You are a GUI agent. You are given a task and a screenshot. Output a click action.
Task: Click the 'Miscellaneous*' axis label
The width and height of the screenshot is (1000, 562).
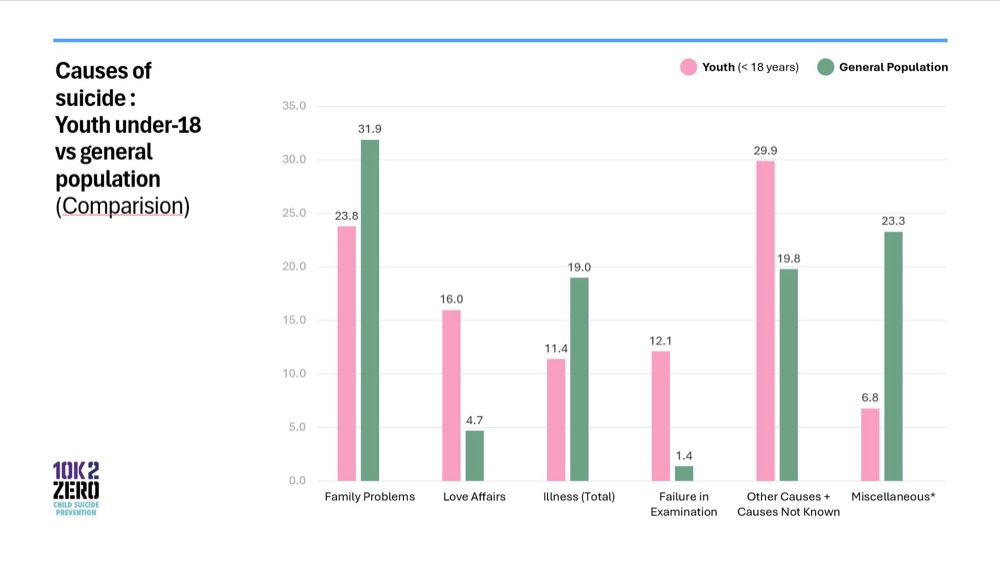[x=893, y=496]
